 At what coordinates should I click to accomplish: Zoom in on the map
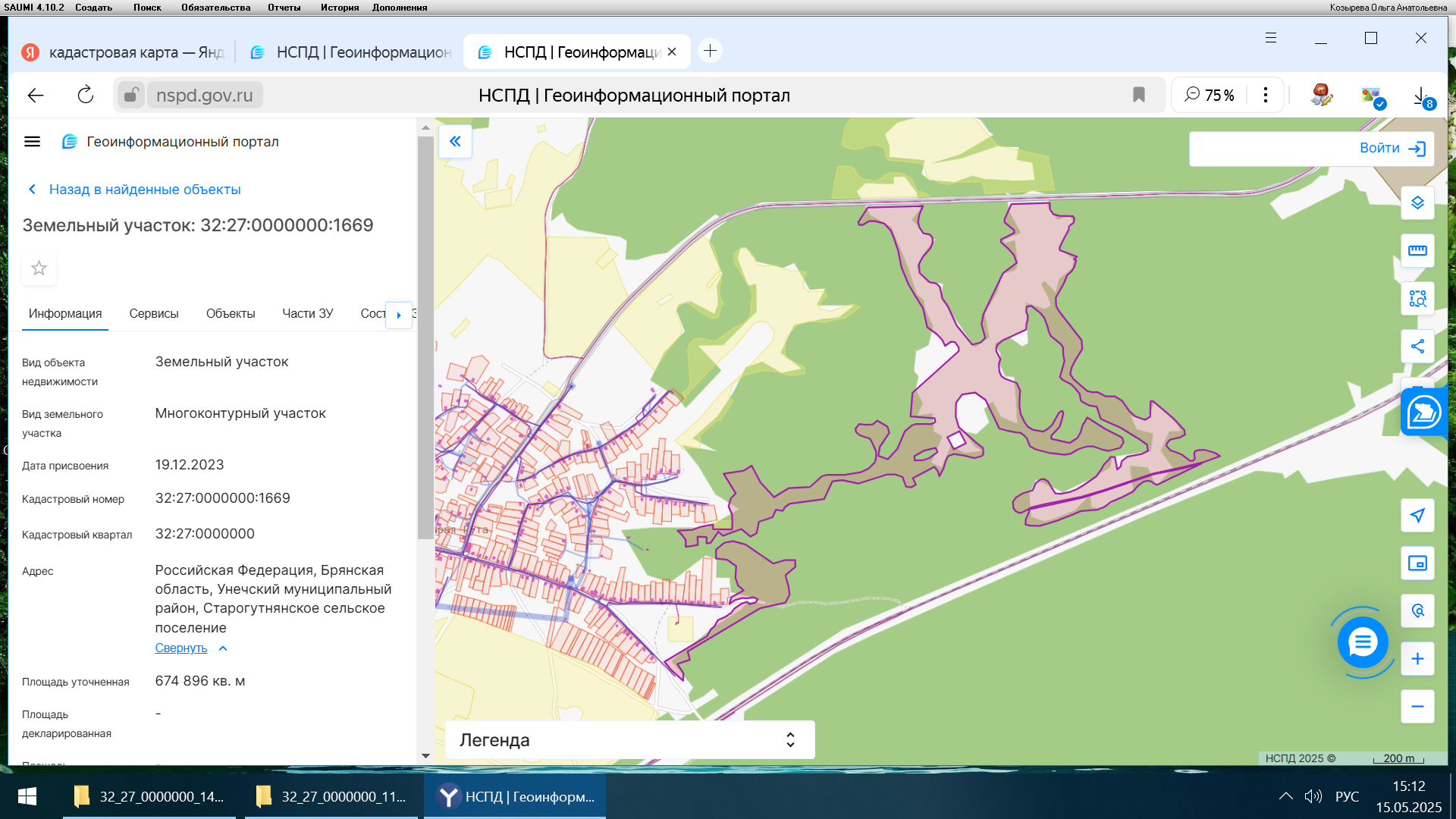point(1417,659)
